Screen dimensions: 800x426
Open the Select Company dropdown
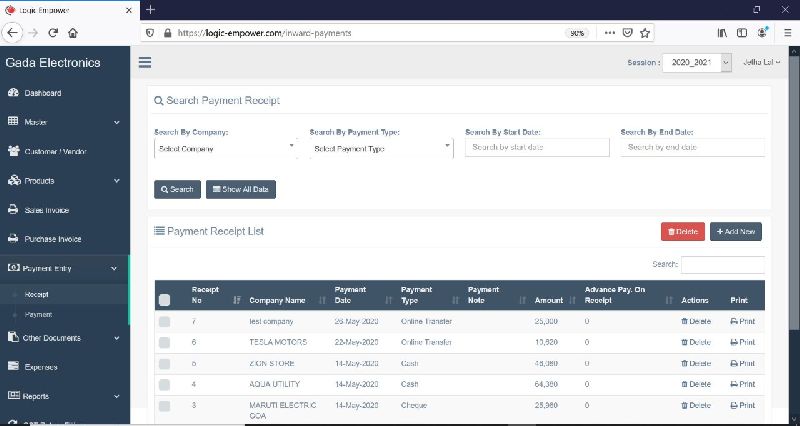coord(224,148)
